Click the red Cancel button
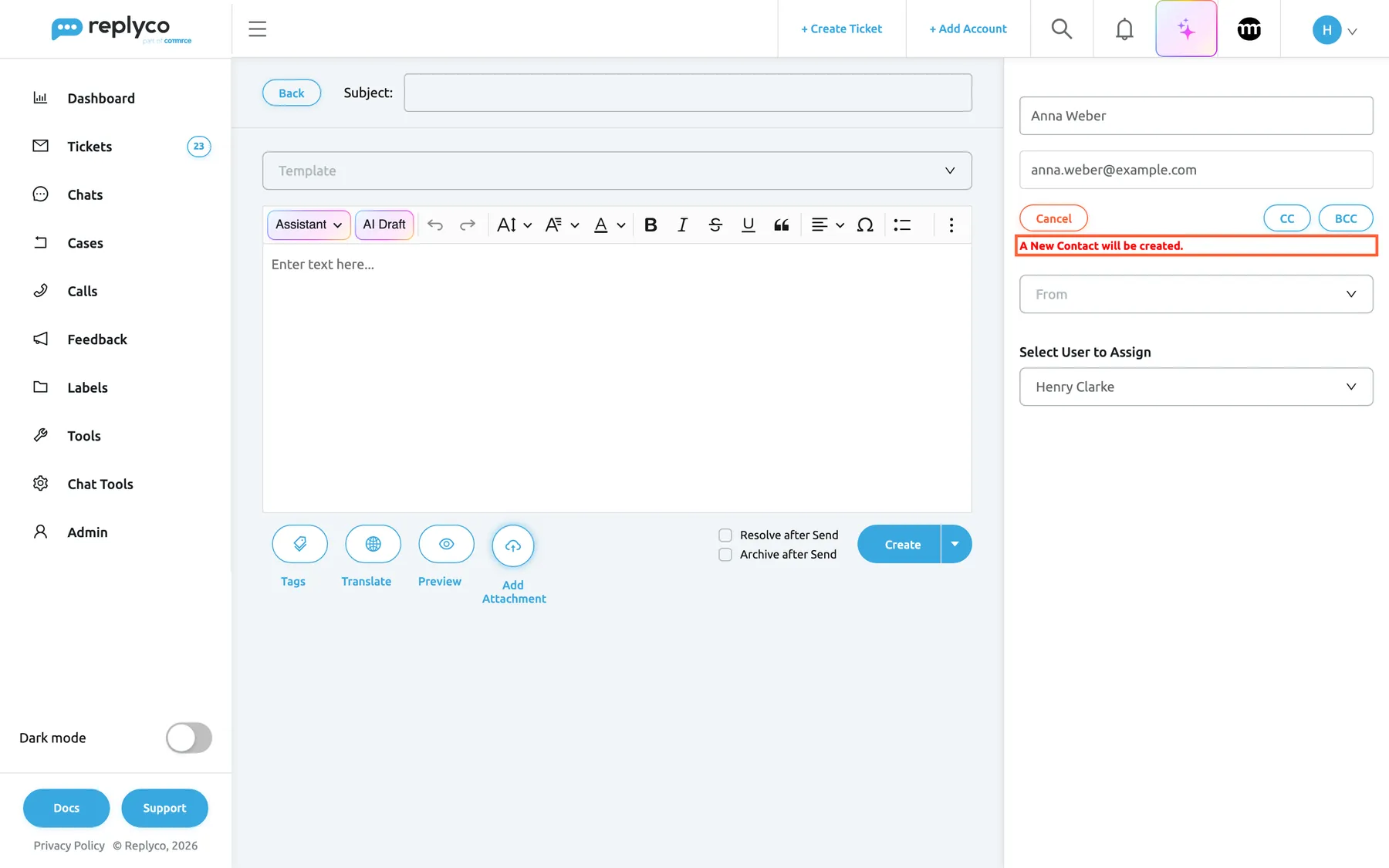1389x868 pixels. point(1053,218)
